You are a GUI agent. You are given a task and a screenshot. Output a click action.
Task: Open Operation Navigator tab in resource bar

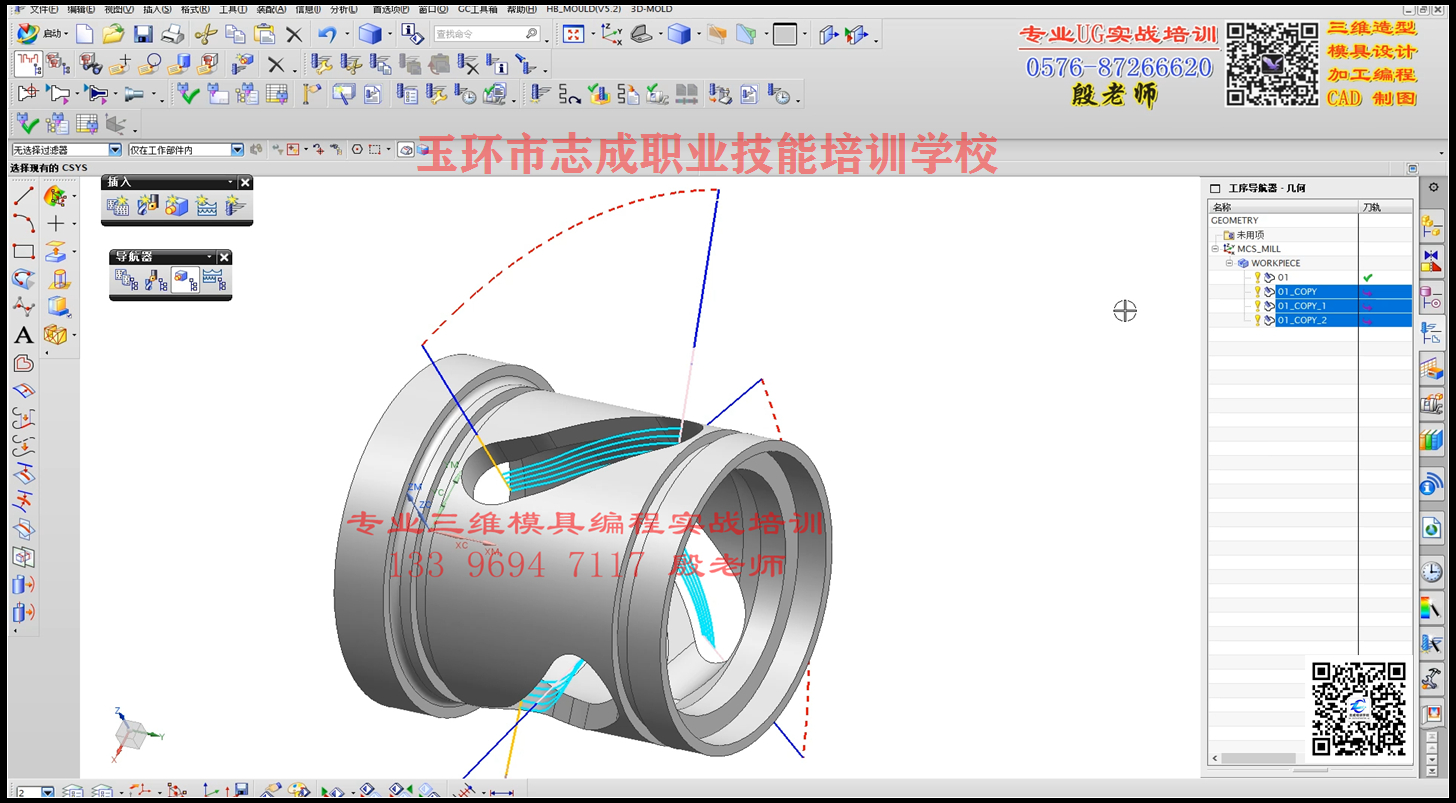(1432, 333)
